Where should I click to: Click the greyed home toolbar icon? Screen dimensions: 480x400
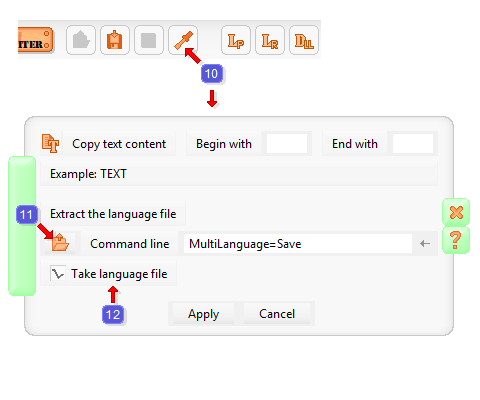tap(81, 40)
